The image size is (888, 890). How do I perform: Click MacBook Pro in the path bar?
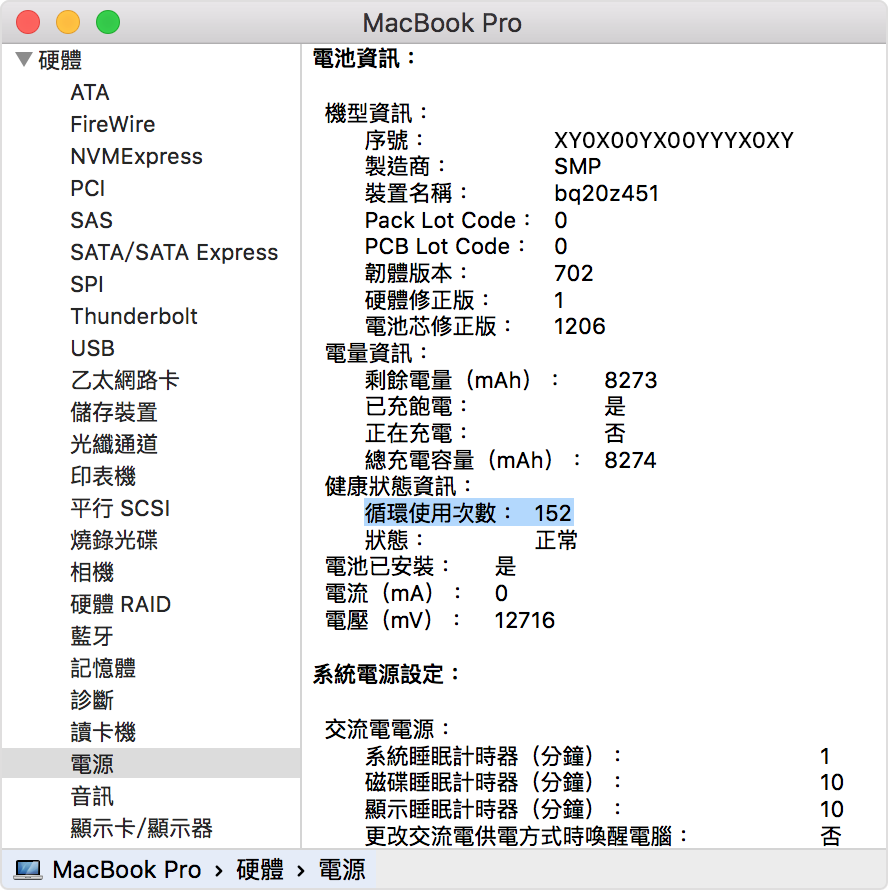click(x=127, y=870)
